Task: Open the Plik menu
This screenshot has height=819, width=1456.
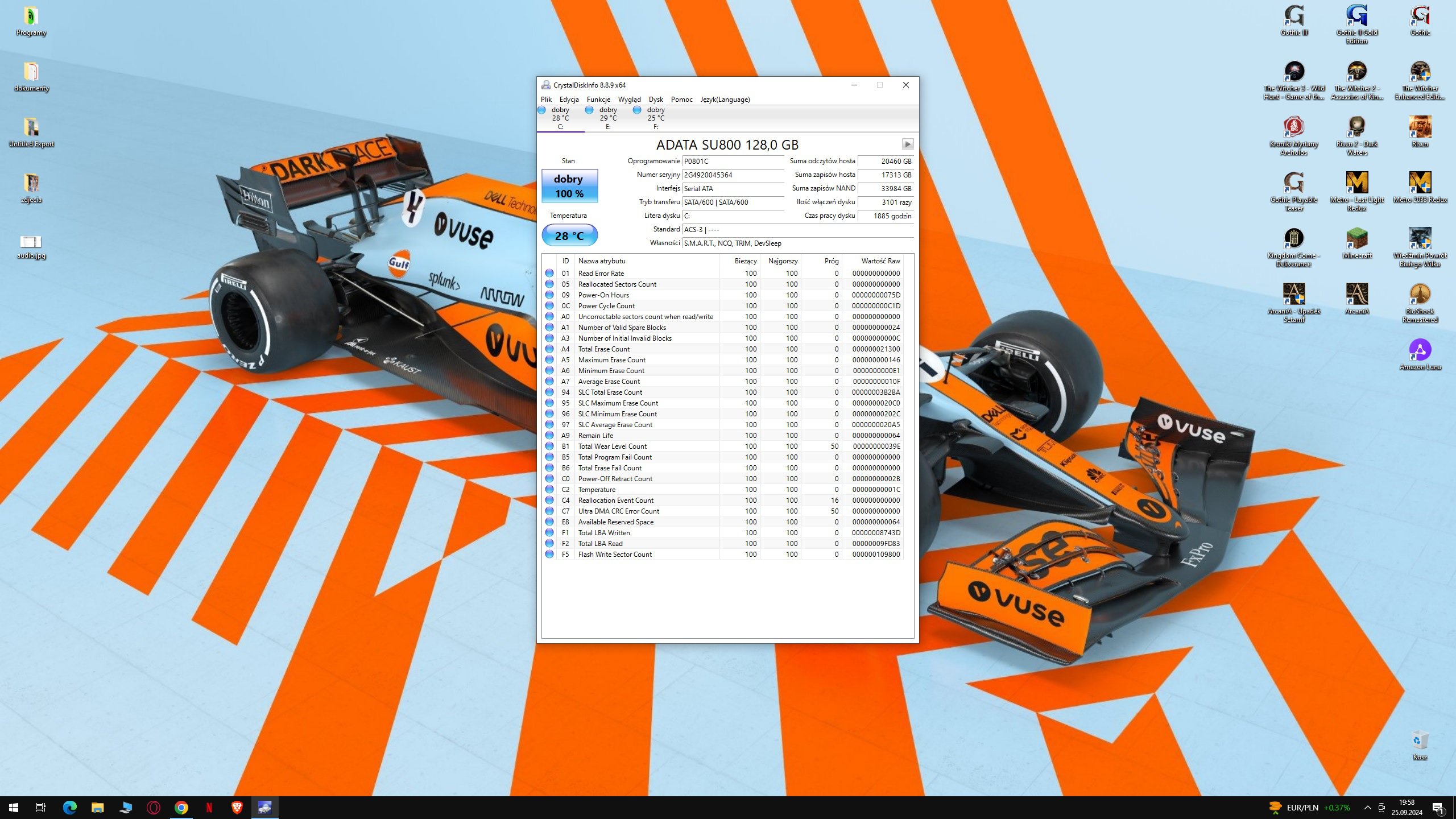Action: point(546,100)
